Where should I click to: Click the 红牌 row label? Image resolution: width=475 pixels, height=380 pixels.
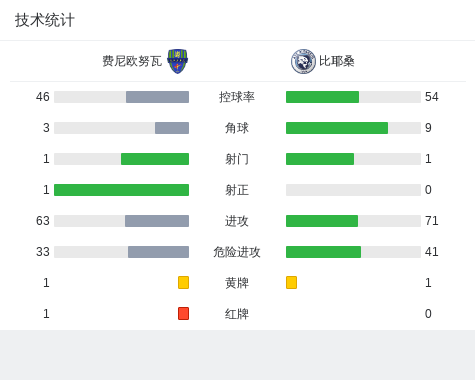pyautogui.click(x=237, y=314)
